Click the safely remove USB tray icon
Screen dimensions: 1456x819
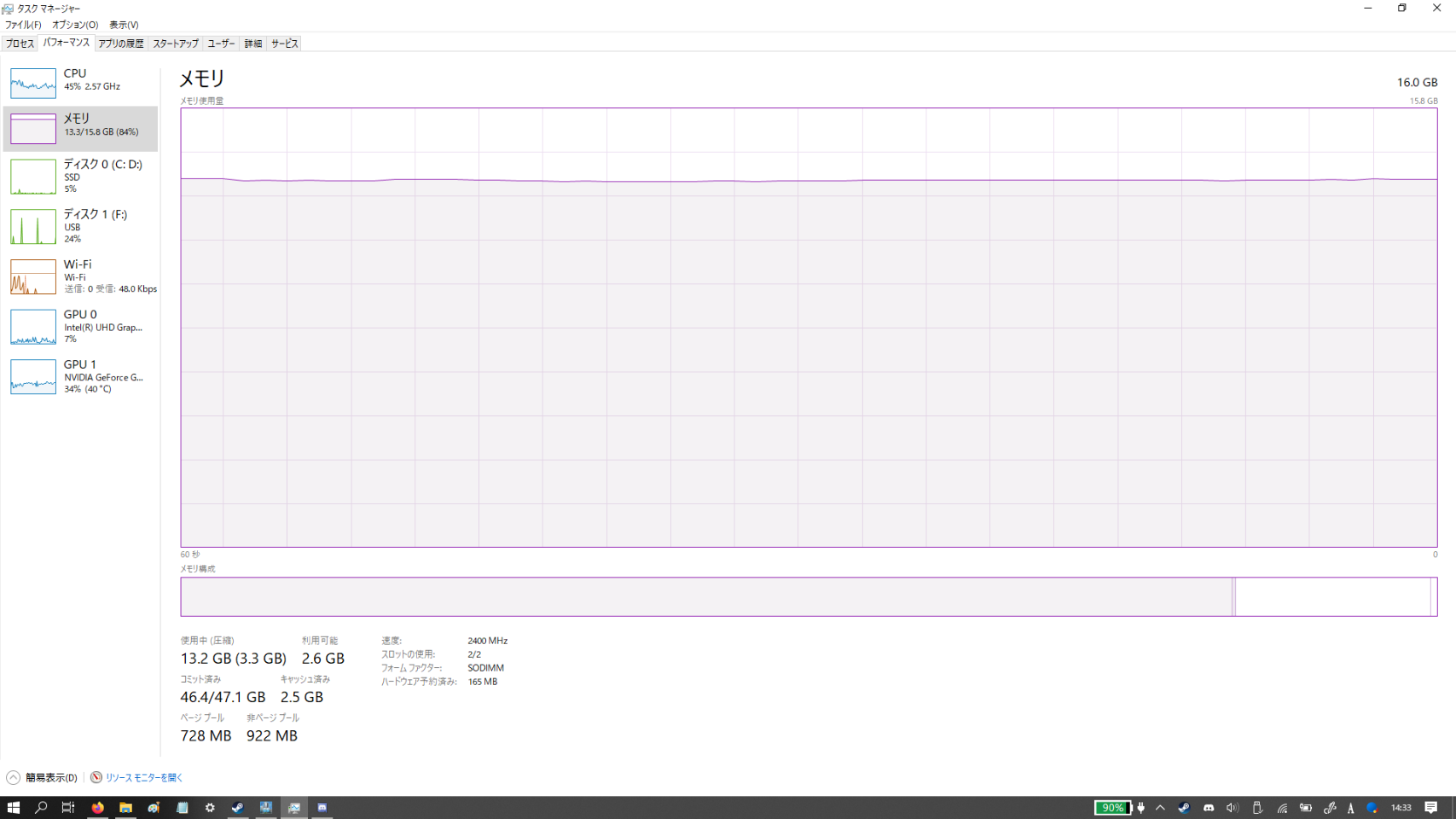point(1257,808)
